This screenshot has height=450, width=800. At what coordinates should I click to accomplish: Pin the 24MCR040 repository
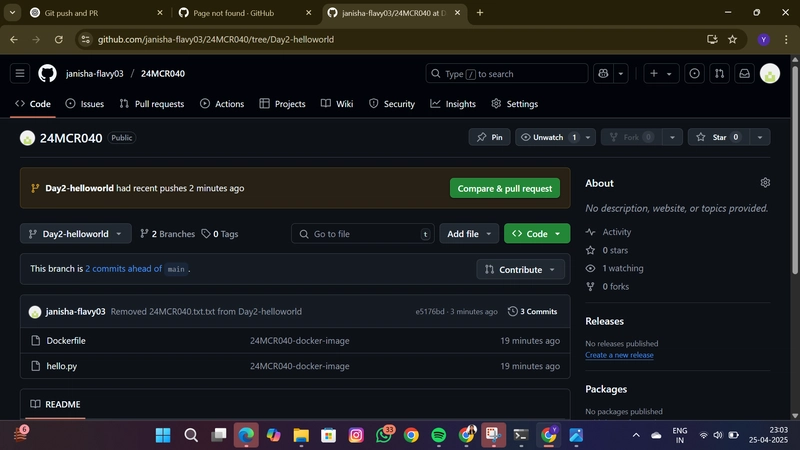[490, 137]
